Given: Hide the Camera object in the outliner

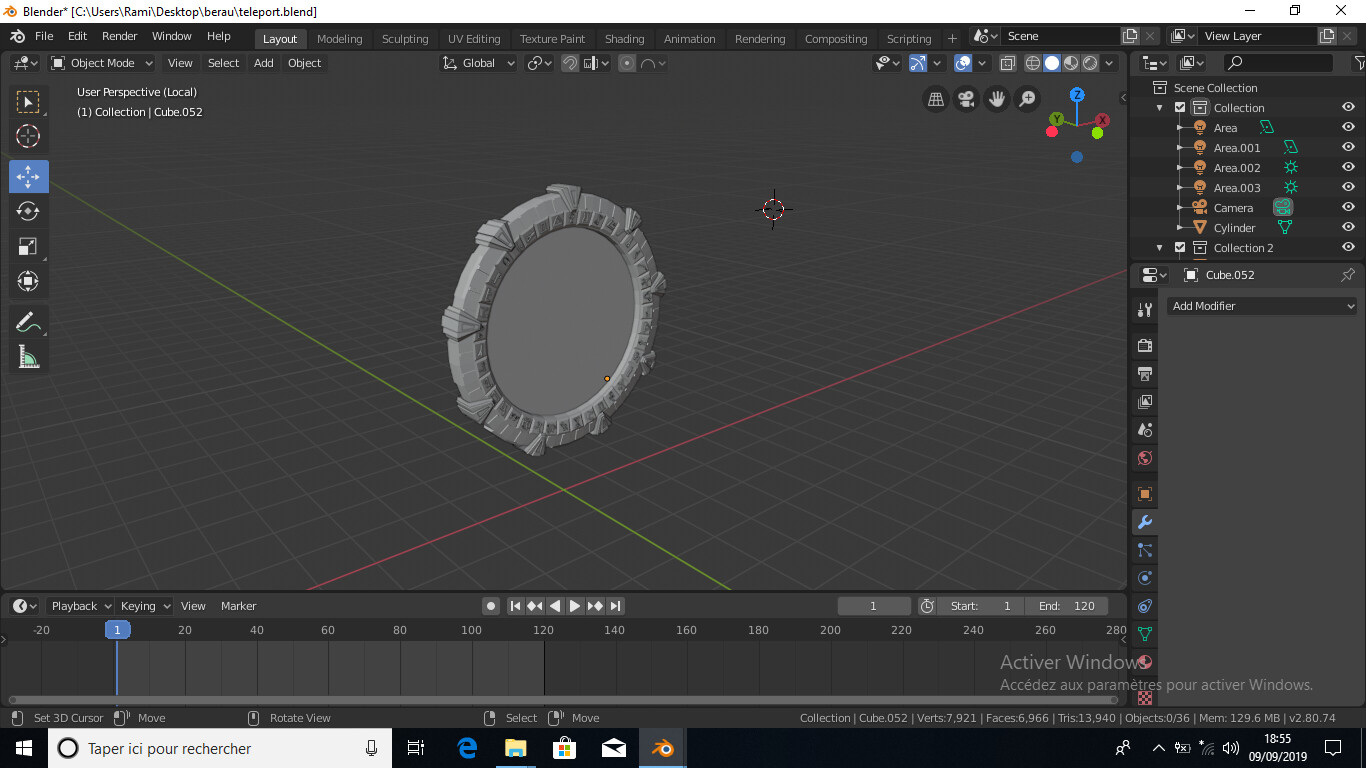Looking at the screenshot, I should click(x=1348, y=207).
